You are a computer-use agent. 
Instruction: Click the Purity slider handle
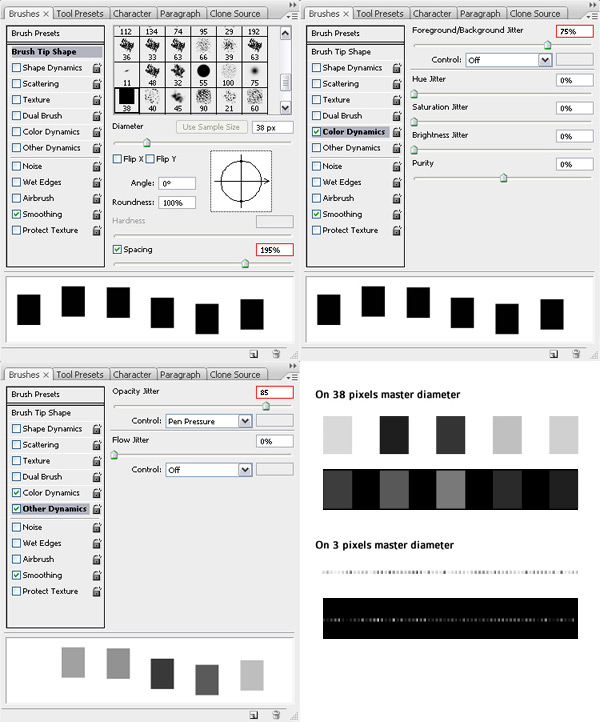pyautogui.click(x=503, y=178)
